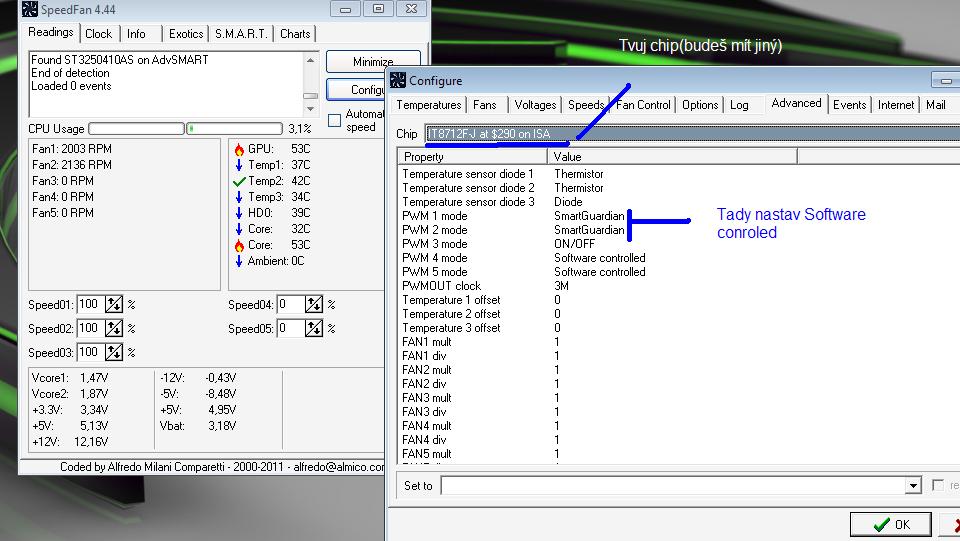Select the Advanced tab
Image resolution: width=960 pixels, height=541 pixels.
[796, 103]
